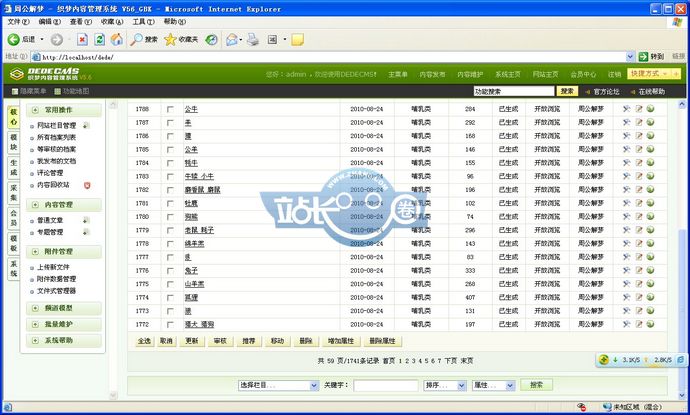Click the IE Mail envelope icon
This screenshot has height=415, width=690.
pyautogui.click(x=231, y=40)
